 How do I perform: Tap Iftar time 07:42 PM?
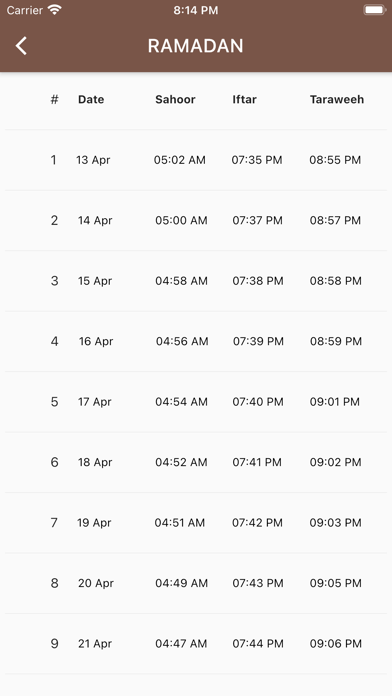point(257,522)
